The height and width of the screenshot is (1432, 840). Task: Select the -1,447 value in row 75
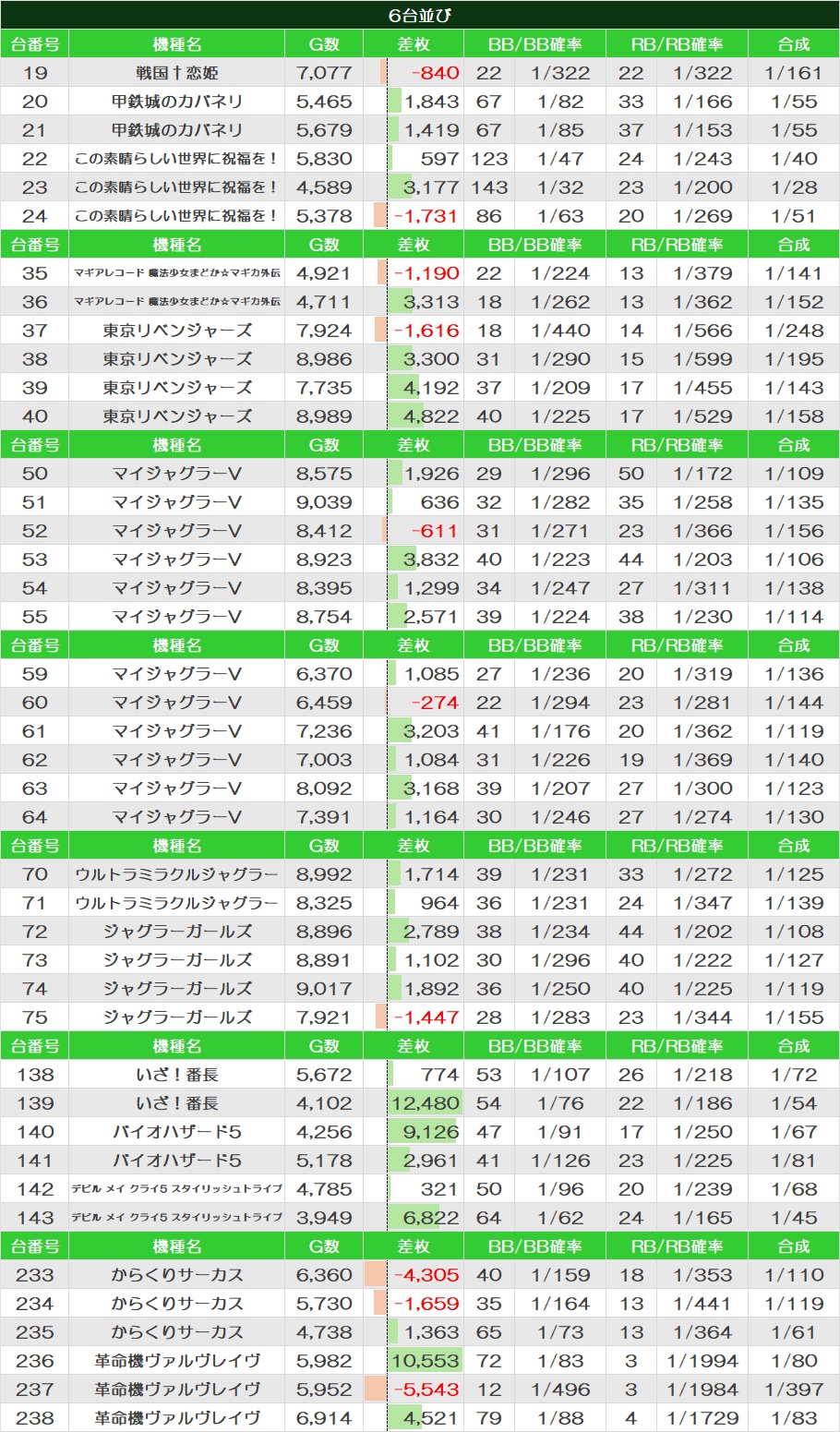point(426,1017)
